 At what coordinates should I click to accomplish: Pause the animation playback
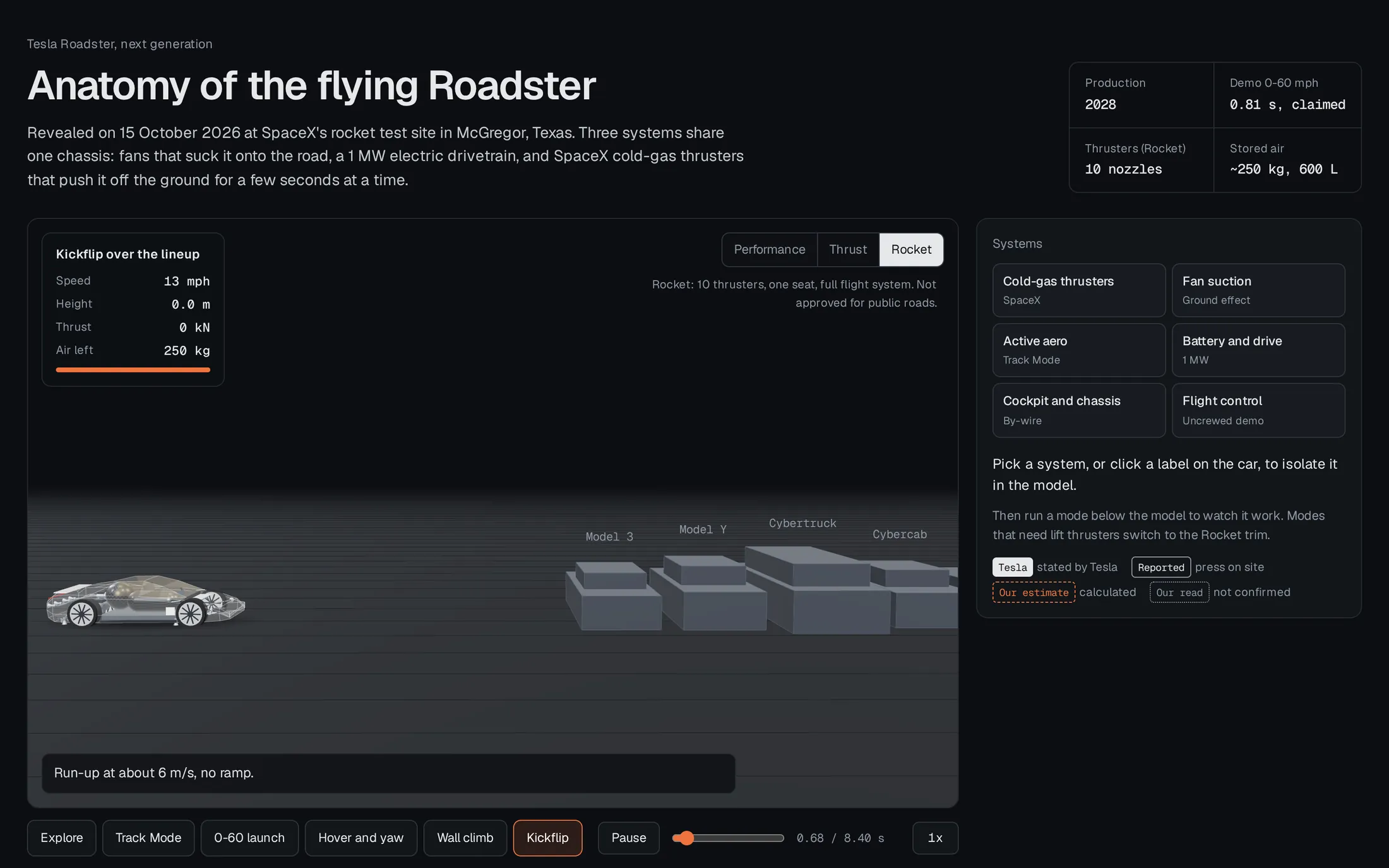[x=629, y=838]
